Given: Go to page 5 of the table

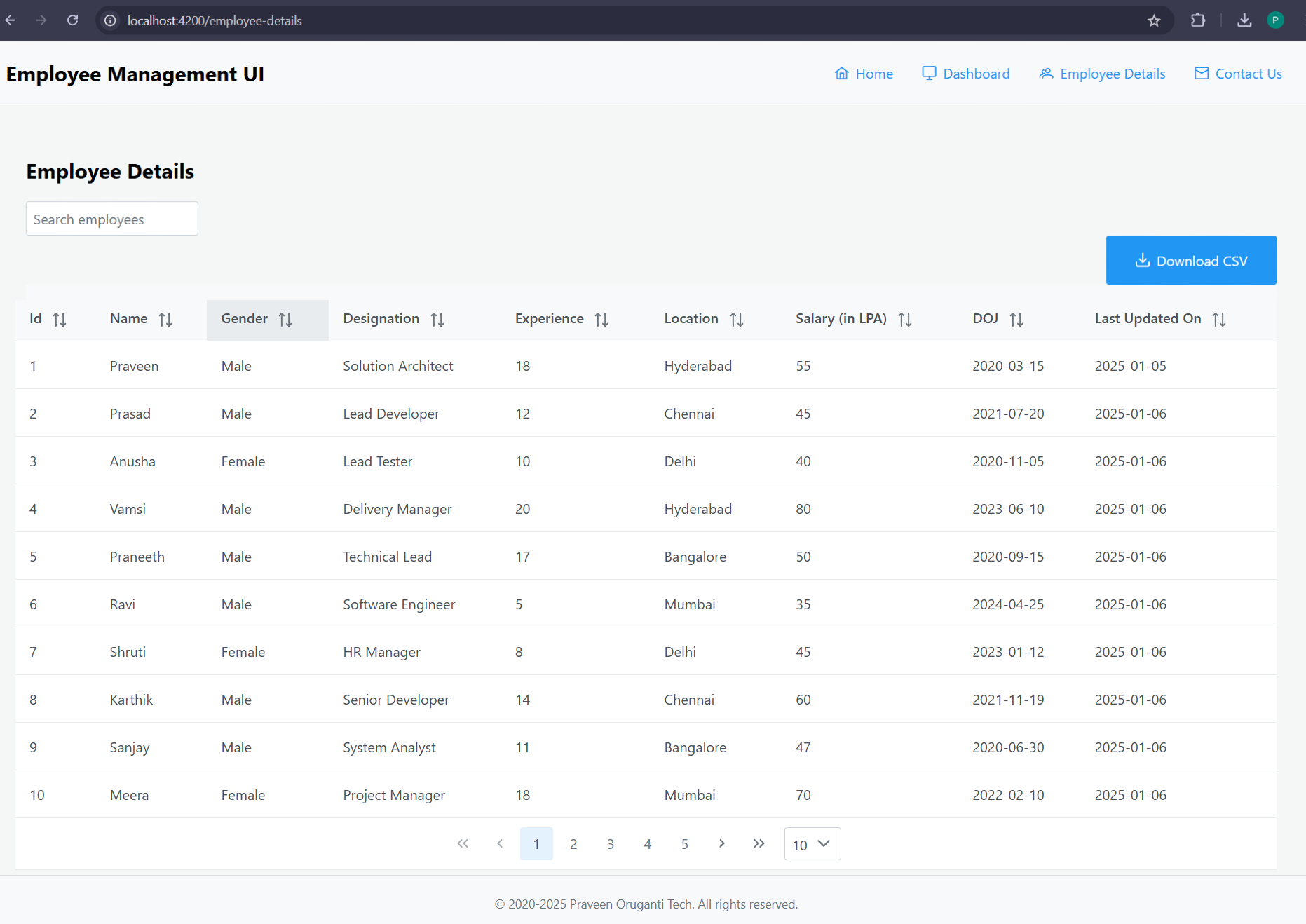Looking at the screenshot, I should (685, 843).
